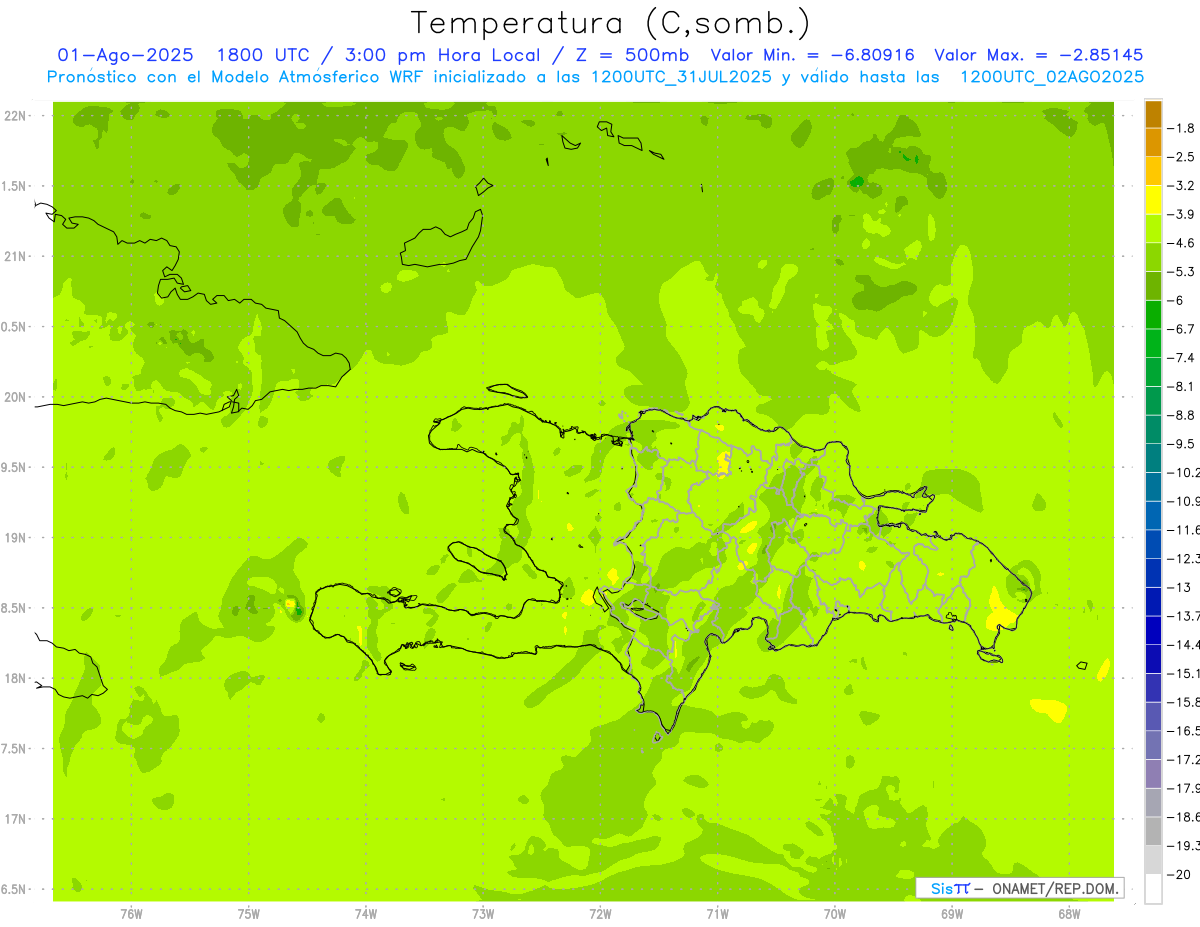Click the "-6" colorbar value
The width and height of the screenshot is (1200, 927).
pyautogui.click(x=1178, y=300)
